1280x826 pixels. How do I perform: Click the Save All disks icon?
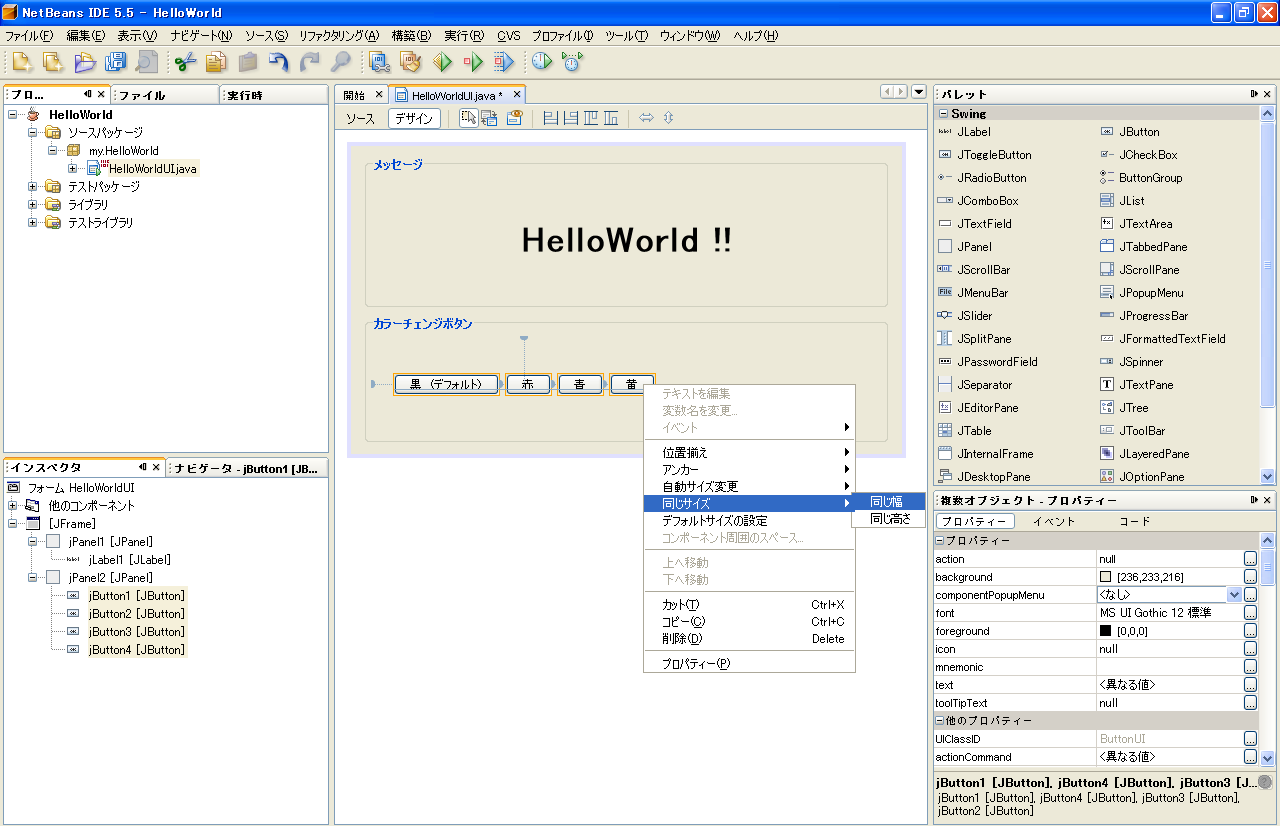tap(116, 62)
